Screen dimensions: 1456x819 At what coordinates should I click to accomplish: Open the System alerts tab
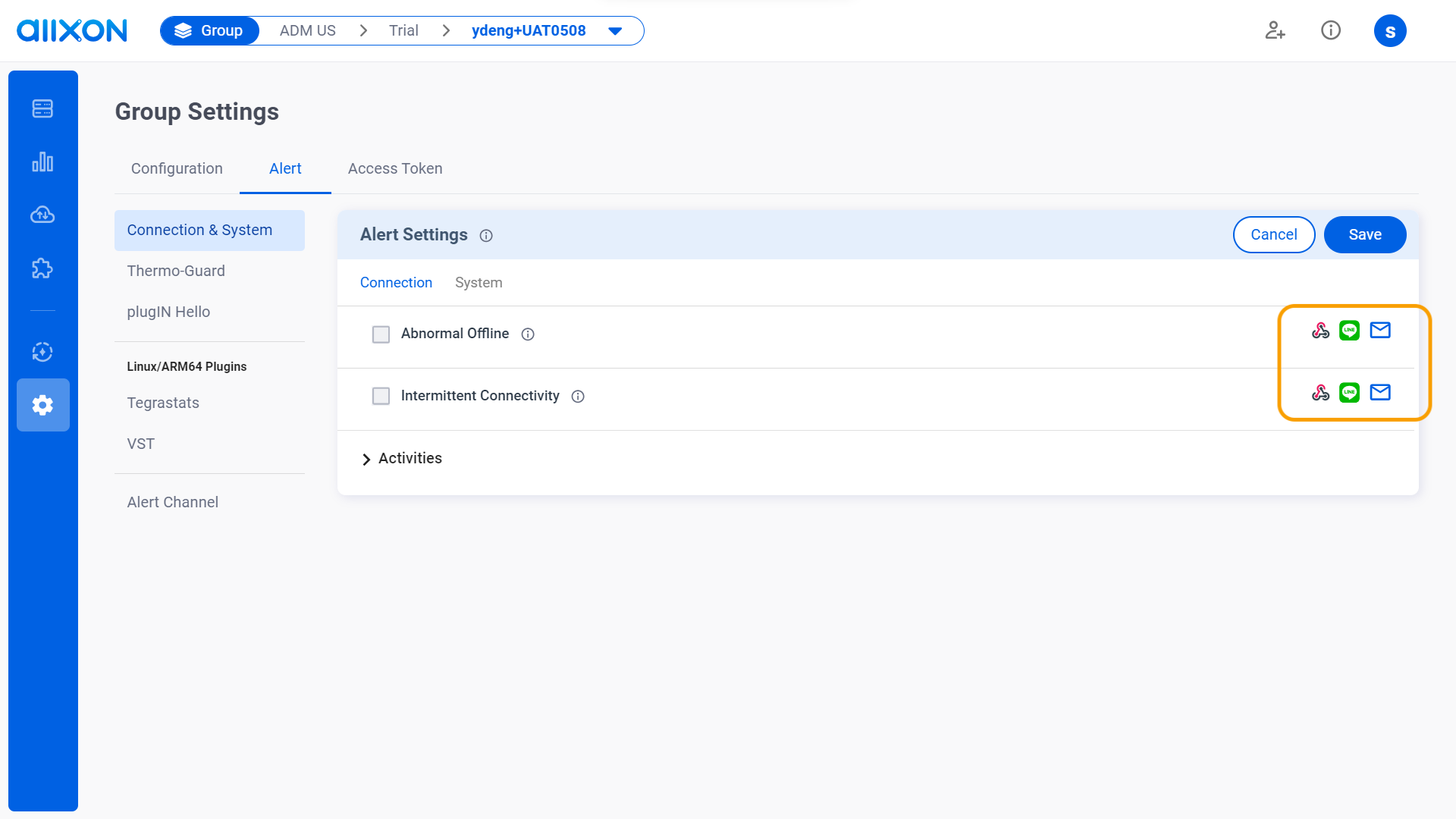479,282
